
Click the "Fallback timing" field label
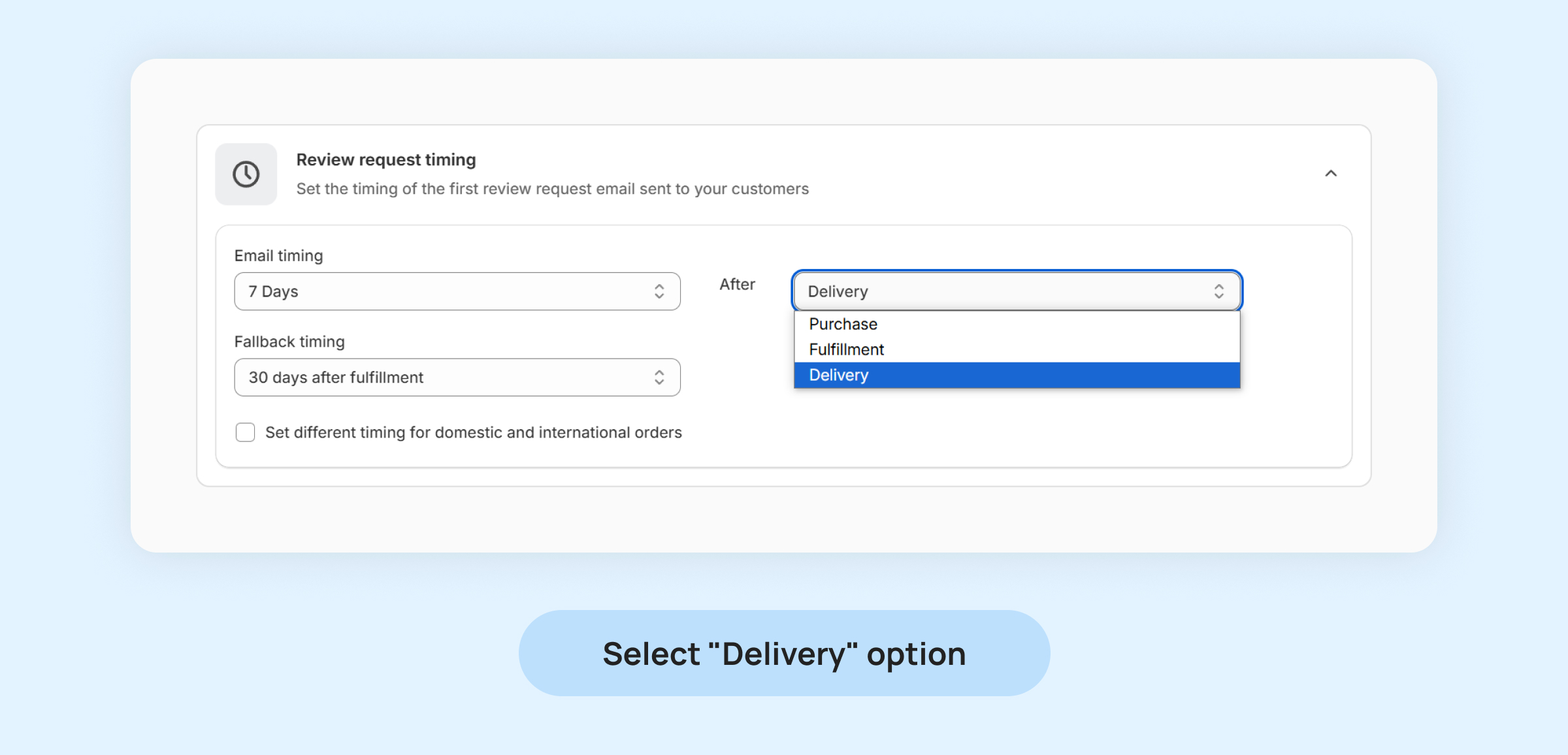coord(289,342)
